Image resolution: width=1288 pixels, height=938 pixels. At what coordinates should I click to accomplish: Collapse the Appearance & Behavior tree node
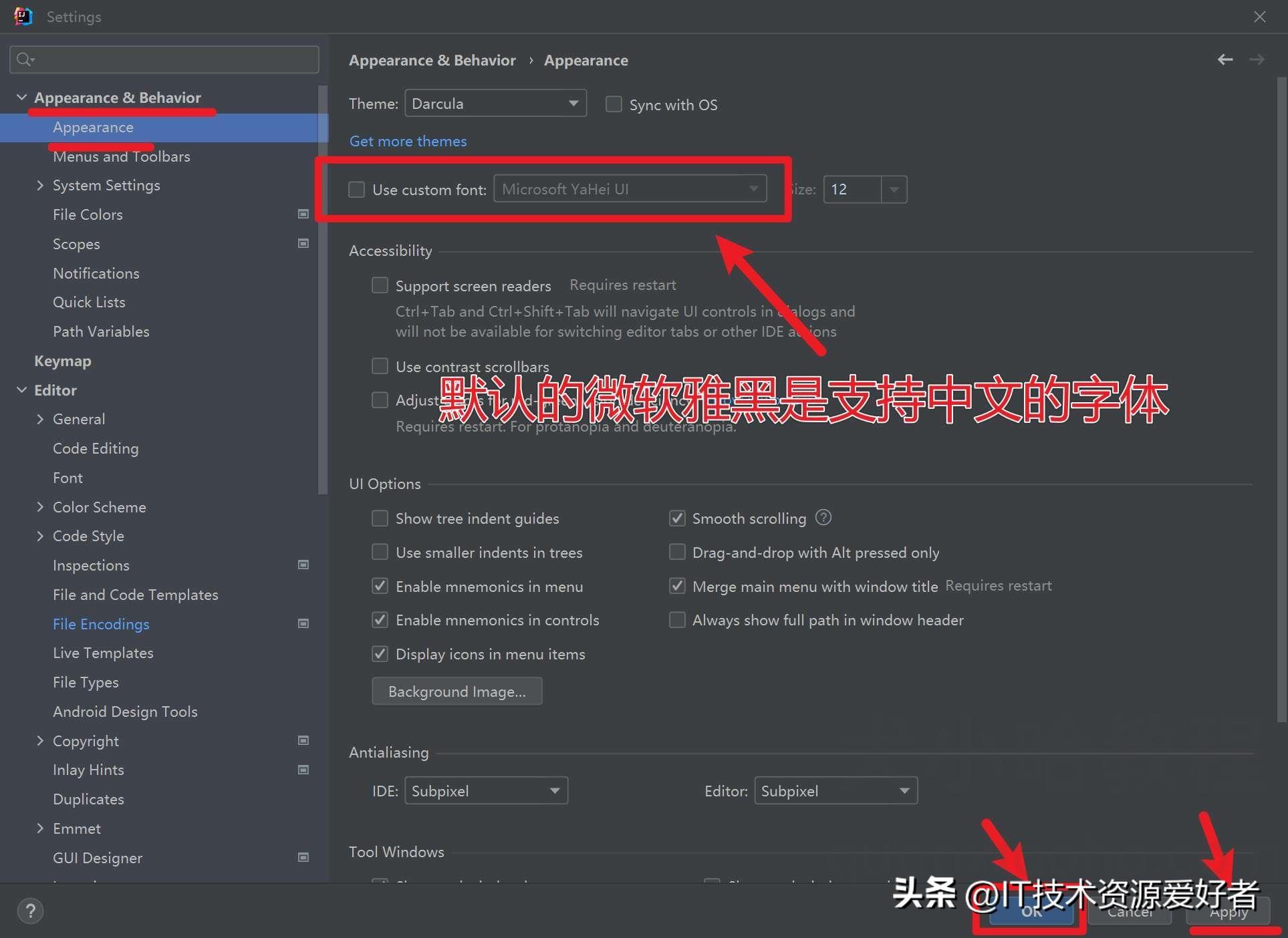[21, 98]
